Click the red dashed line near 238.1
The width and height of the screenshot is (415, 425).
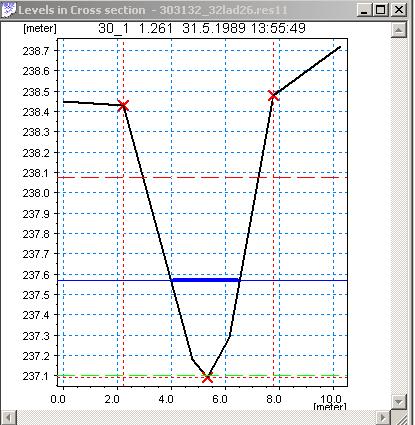(202, 177)
